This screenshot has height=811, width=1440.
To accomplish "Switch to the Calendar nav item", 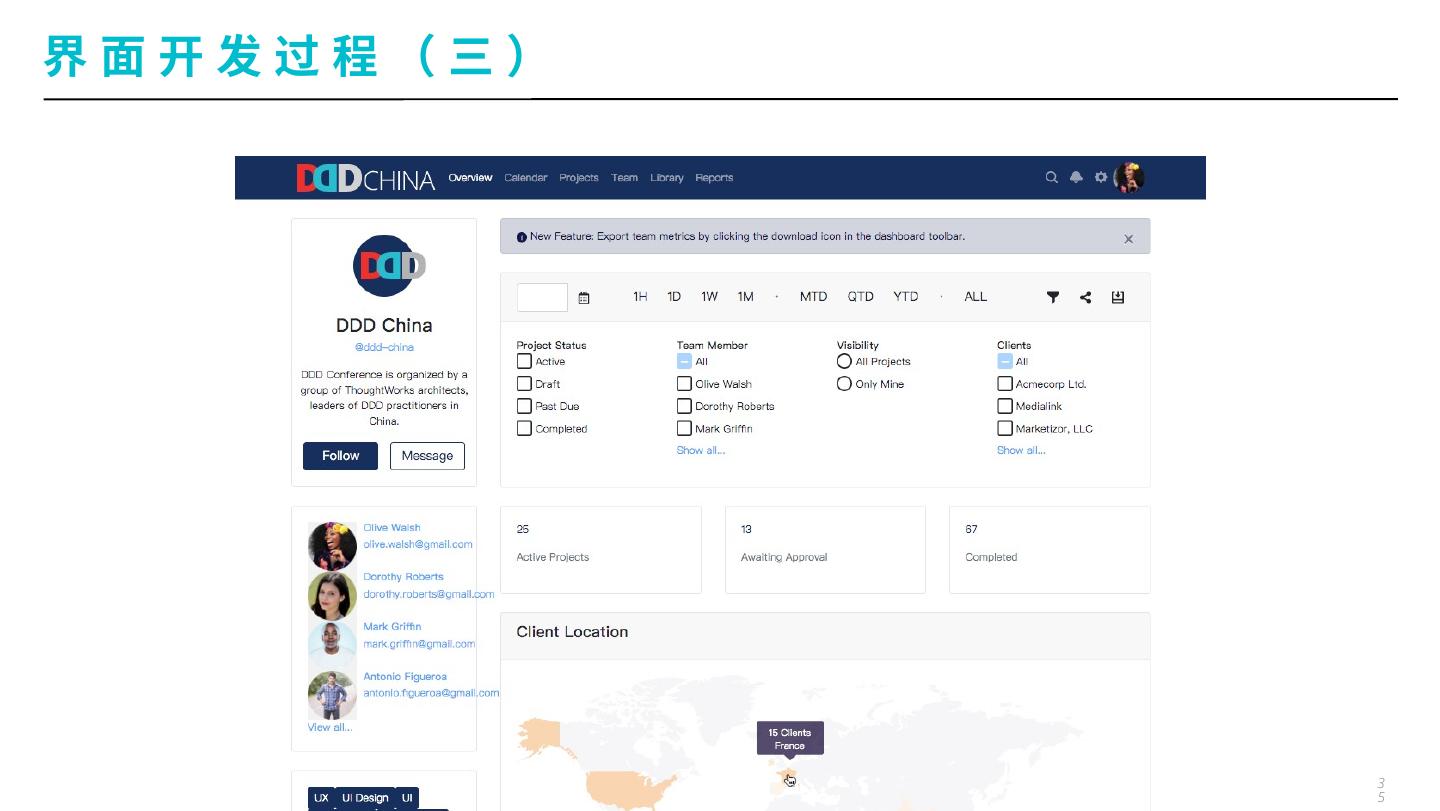I will 525,178.
